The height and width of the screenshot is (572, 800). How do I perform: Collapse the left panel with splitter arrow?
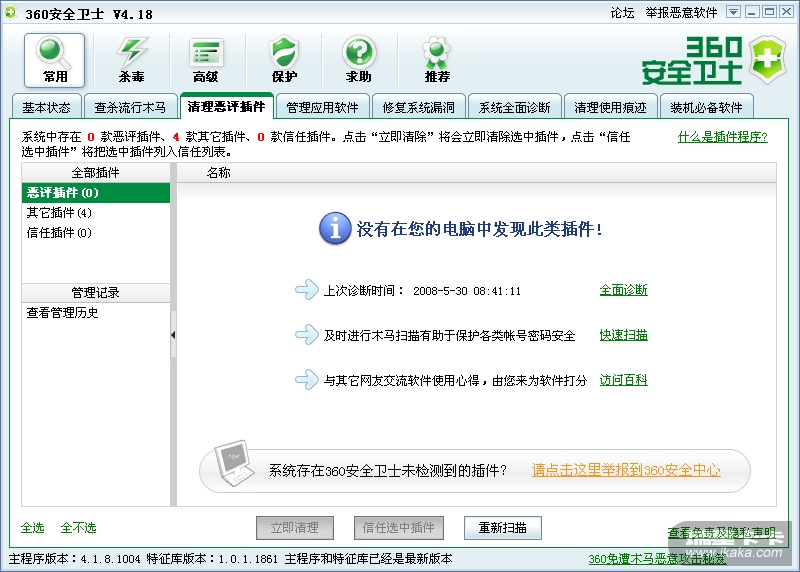[173, 335]
